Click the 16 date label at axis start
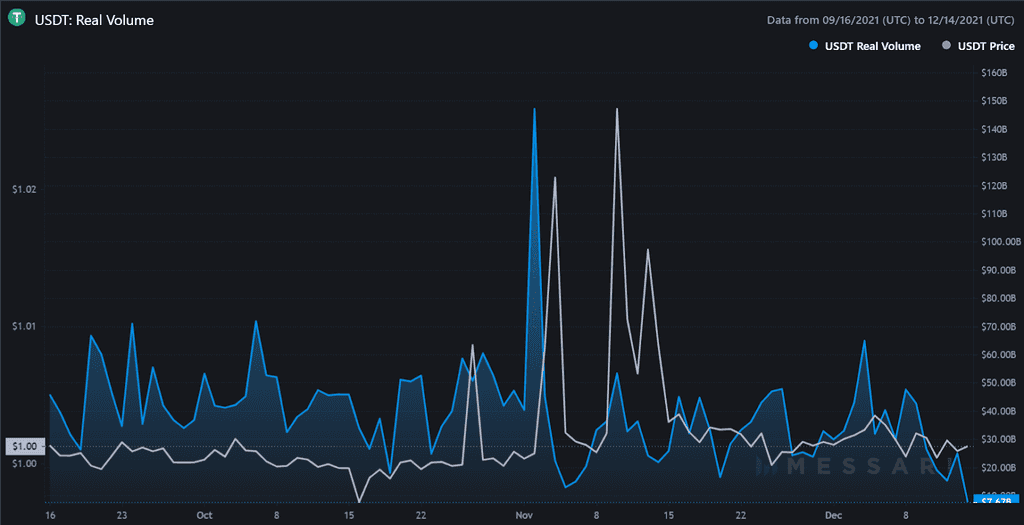The height and width of the screenshot is (525, 1024). [x=49, y=515]
